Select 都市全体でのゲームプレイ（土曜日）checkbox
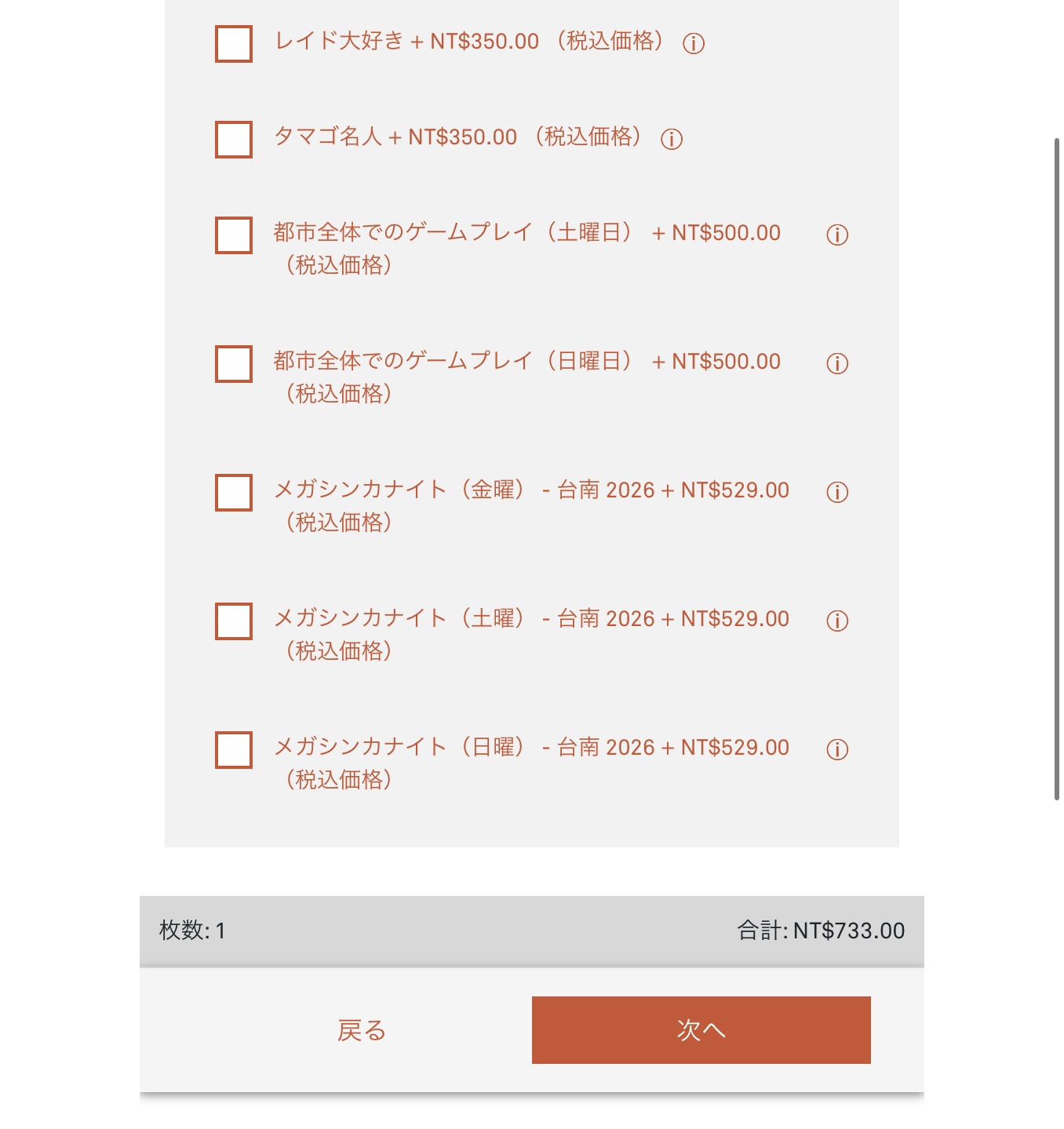 click(x=234, y=235)
